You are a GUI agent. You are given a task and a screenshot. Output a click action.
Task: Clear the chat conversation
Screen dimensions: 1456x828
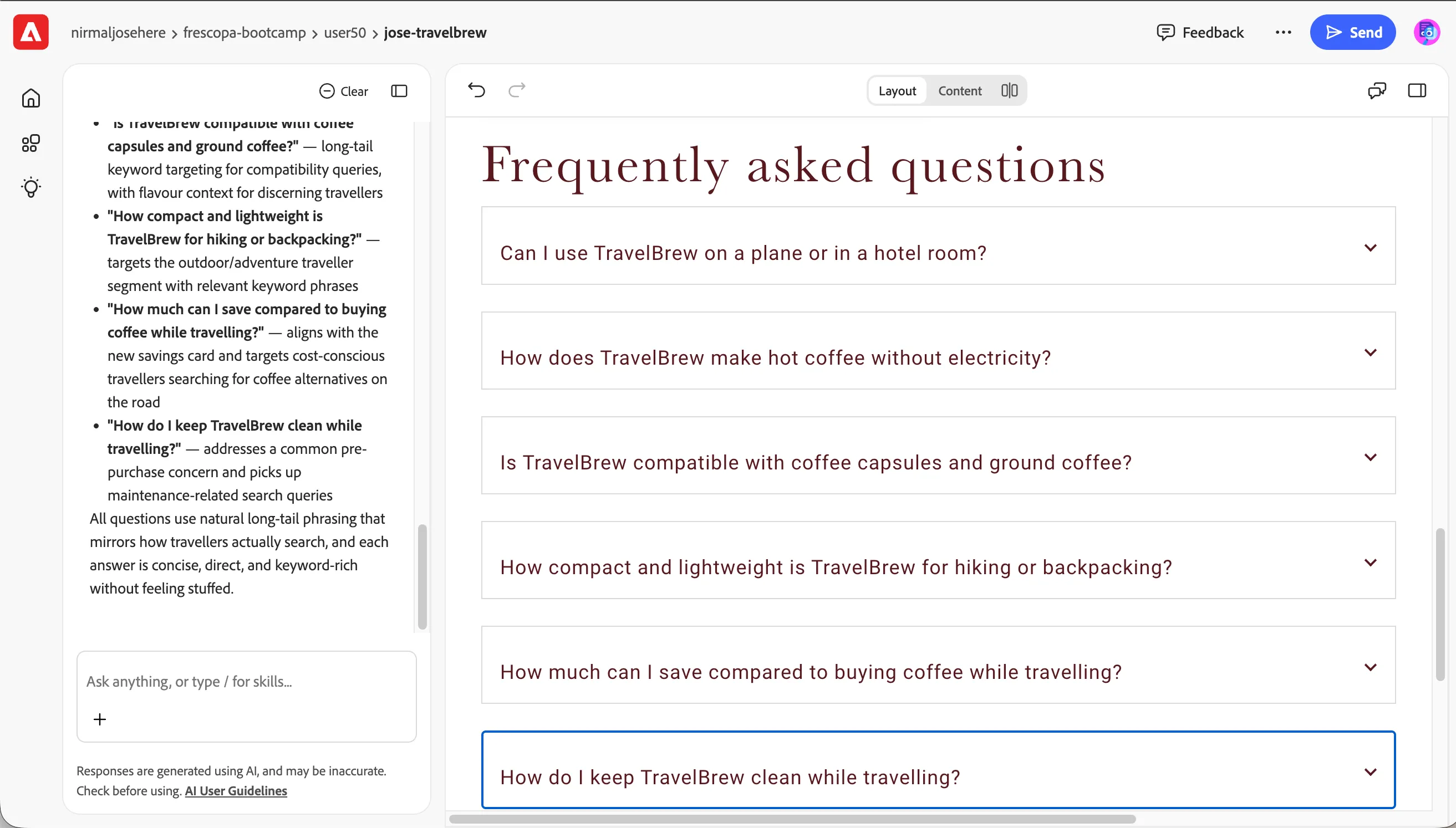coord(344,91)
